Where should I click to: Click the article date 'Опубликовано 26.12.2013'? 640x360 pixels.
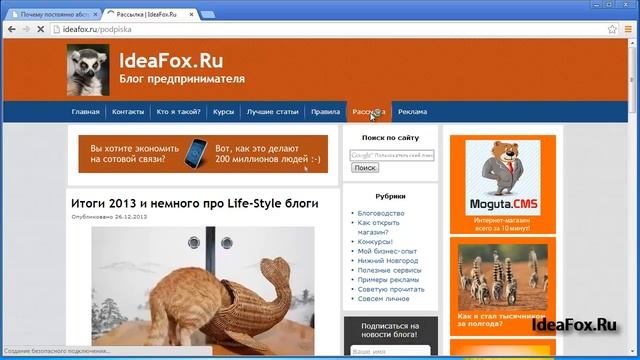tap(109, 217)
